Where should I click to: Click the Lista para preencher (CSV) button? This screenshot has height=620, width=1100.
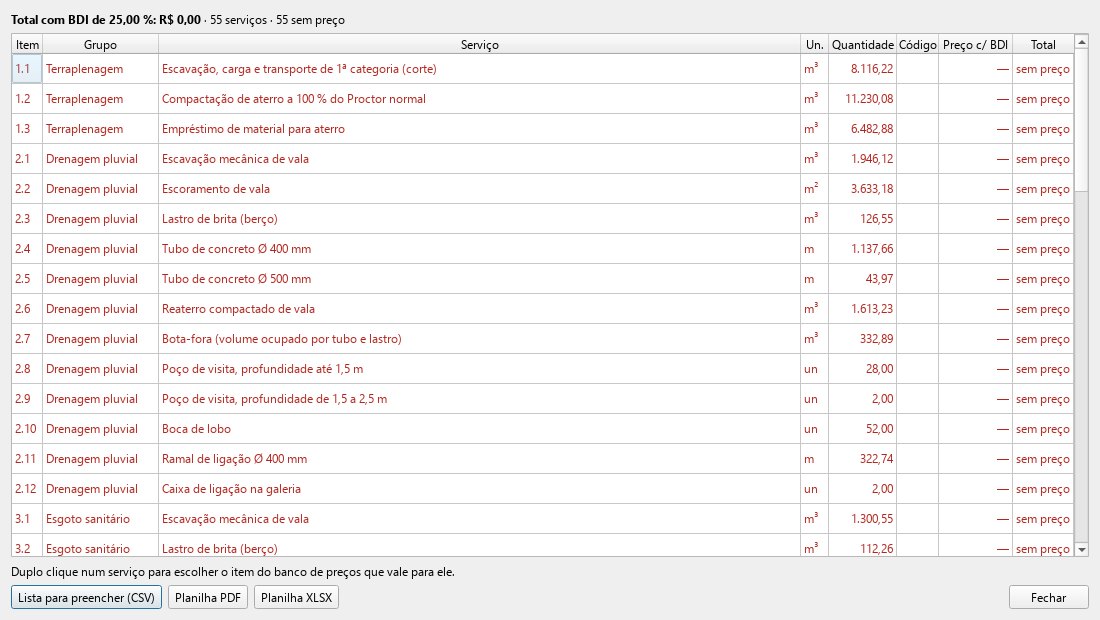tap(86, 598)
